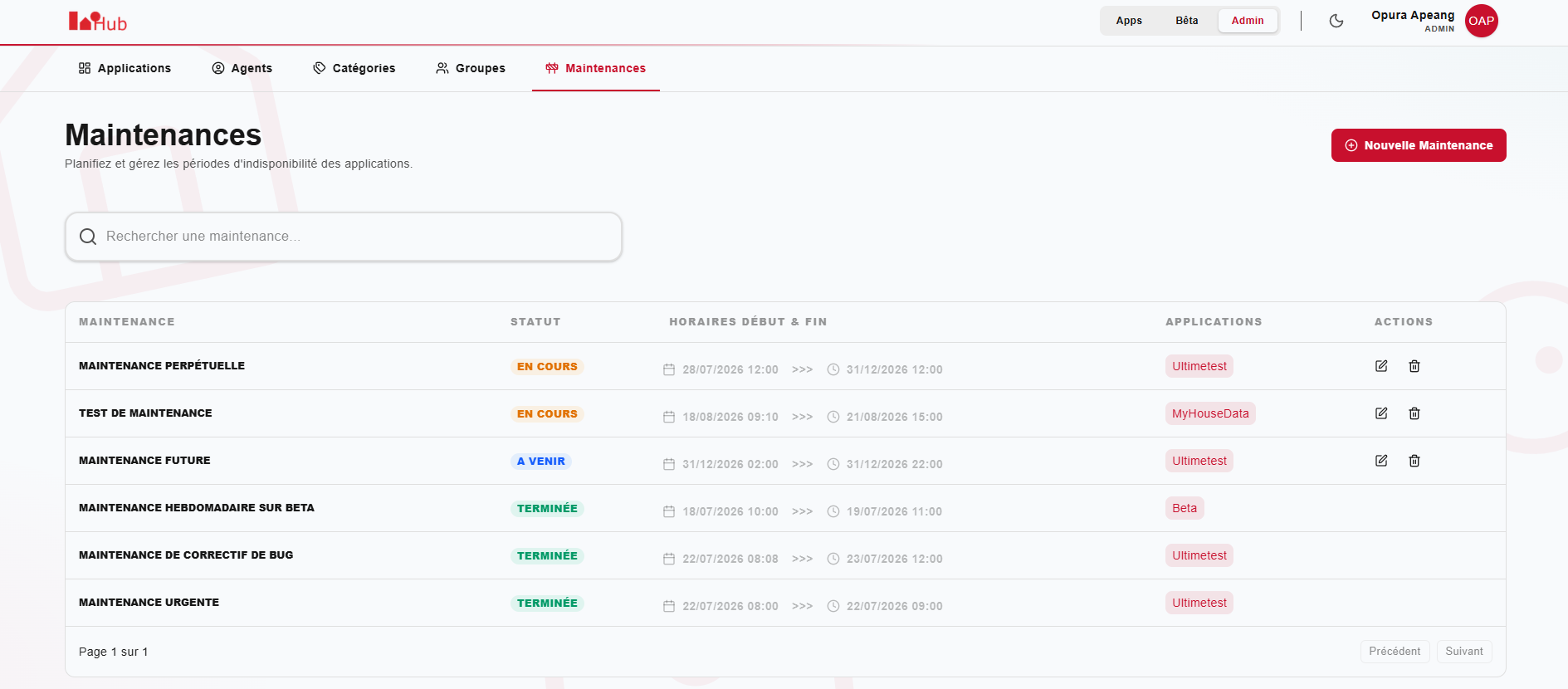
Task: Click the Beta application tag
Action: [x=1185, y=508]
